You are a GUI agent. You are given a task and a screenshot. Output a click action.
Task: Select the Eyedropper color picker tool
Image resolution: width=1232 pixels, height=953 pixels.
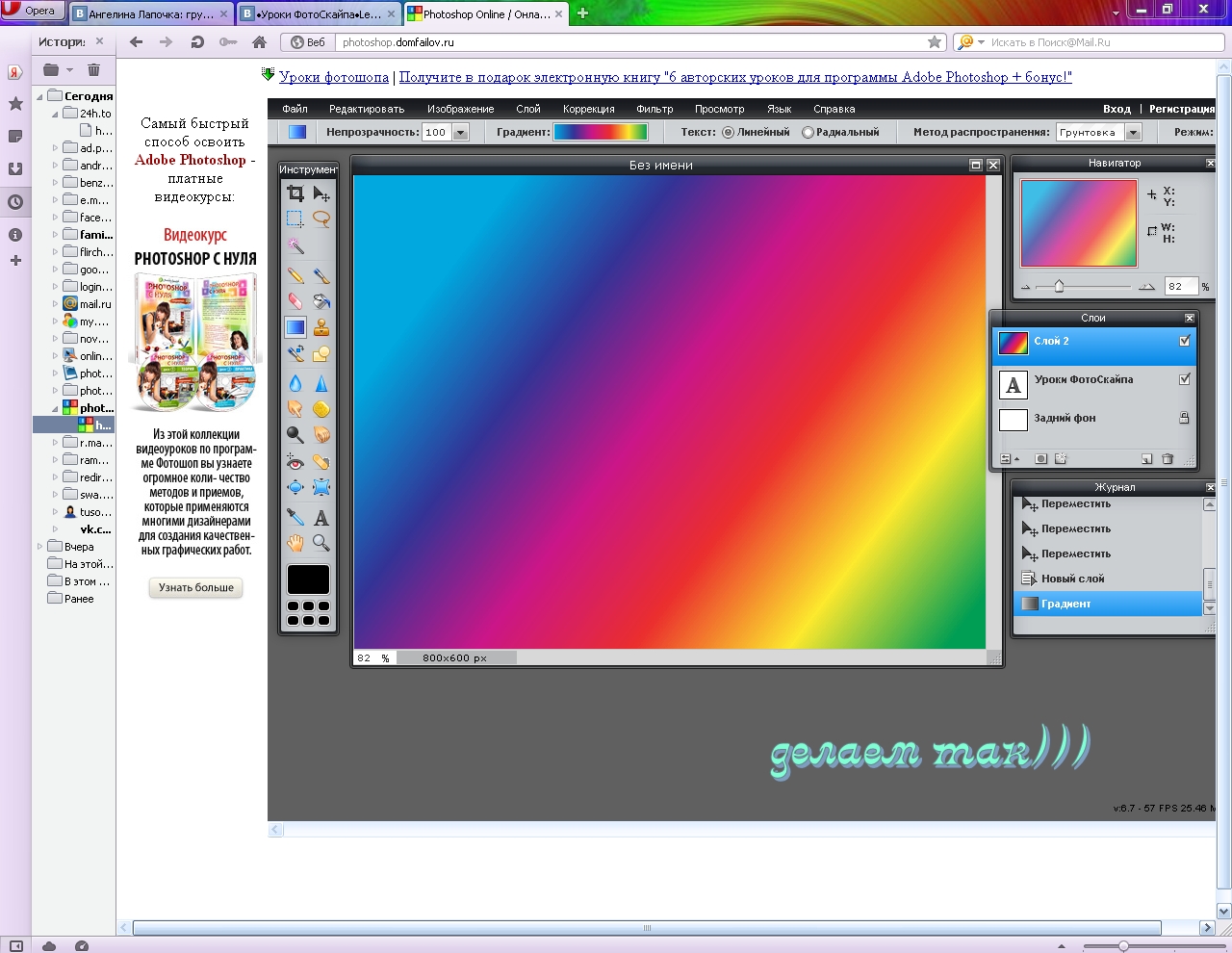(295, 518)
